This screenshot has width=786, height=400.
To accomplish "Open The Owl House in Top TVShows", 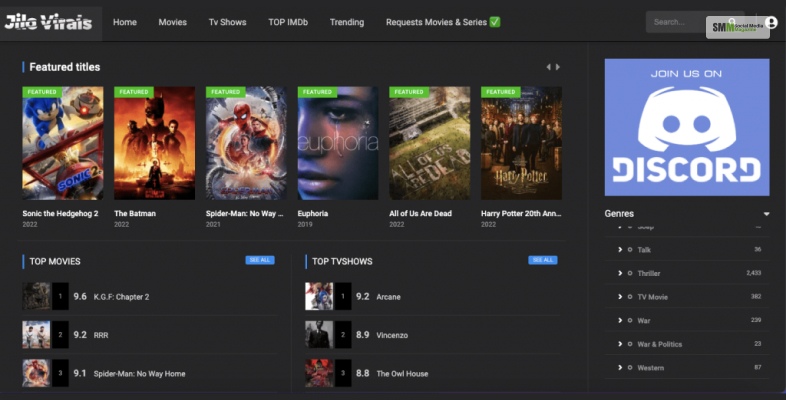I will click(x=402, y=374).
